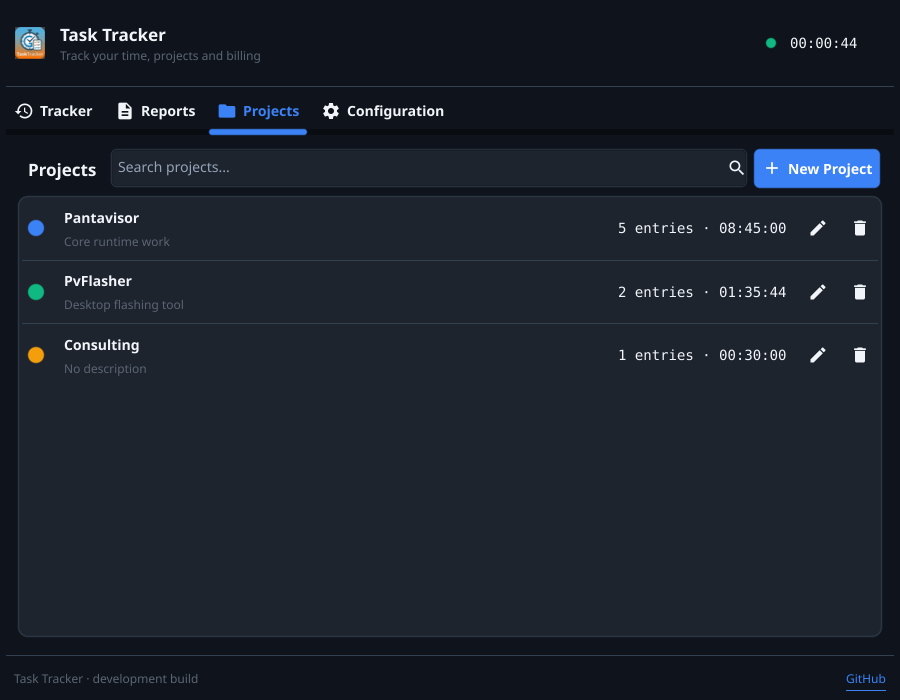This screenshot has width=900, height=700.
Task: Click the Tracker history clock icon
Action: (x=24, y=111)
